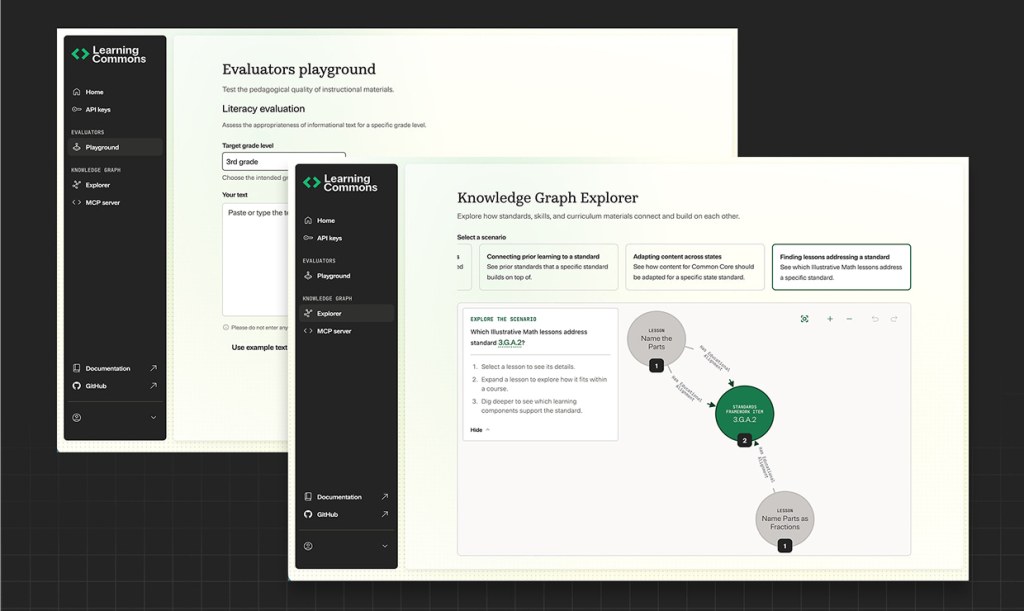
Task: Click the 3.G.A.2 standard link in scenario text
Action: 510,343
